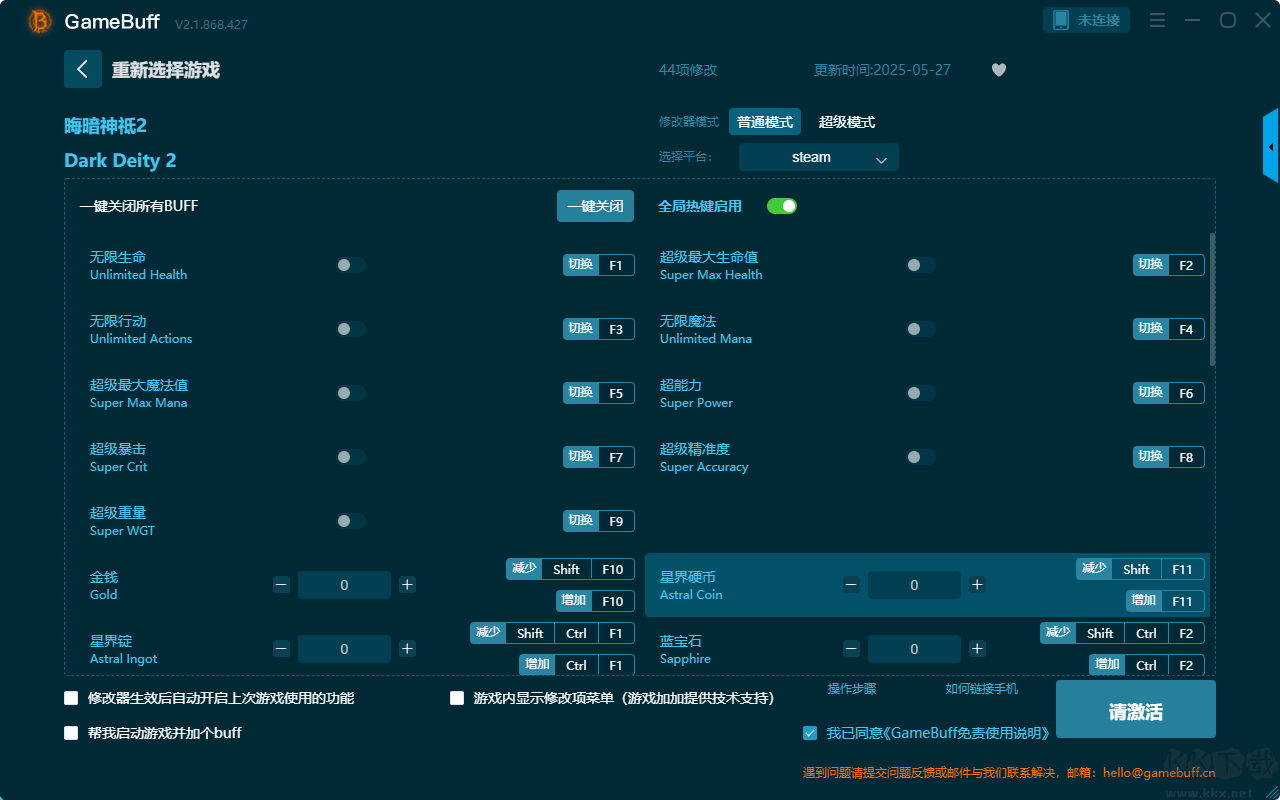1280x800 pixels.
Task: Expand the right side panel arrow
Action: [x=1270, y=147]
